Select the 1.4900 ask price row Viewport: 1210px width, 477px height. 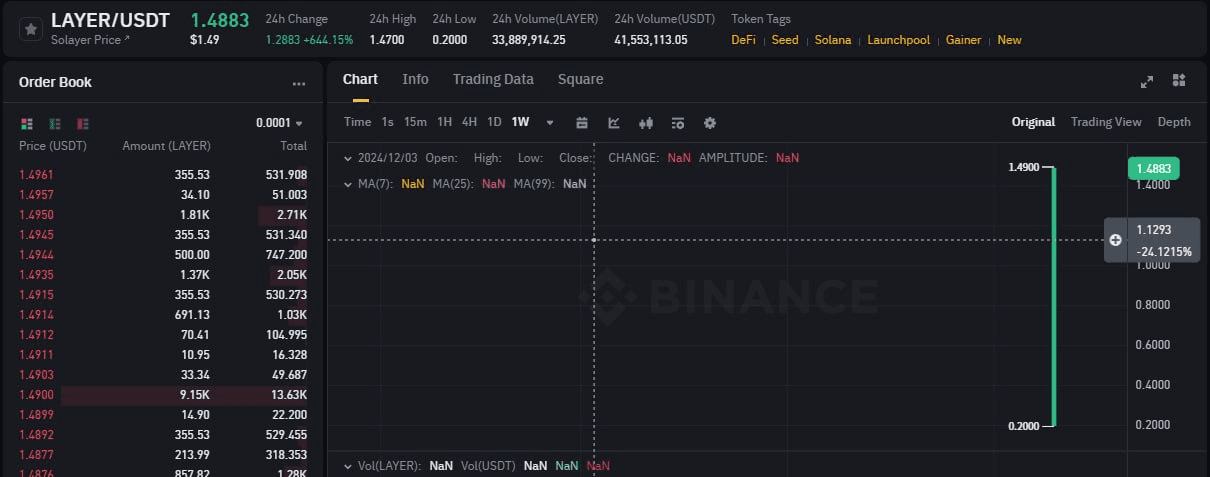(163, 395)
